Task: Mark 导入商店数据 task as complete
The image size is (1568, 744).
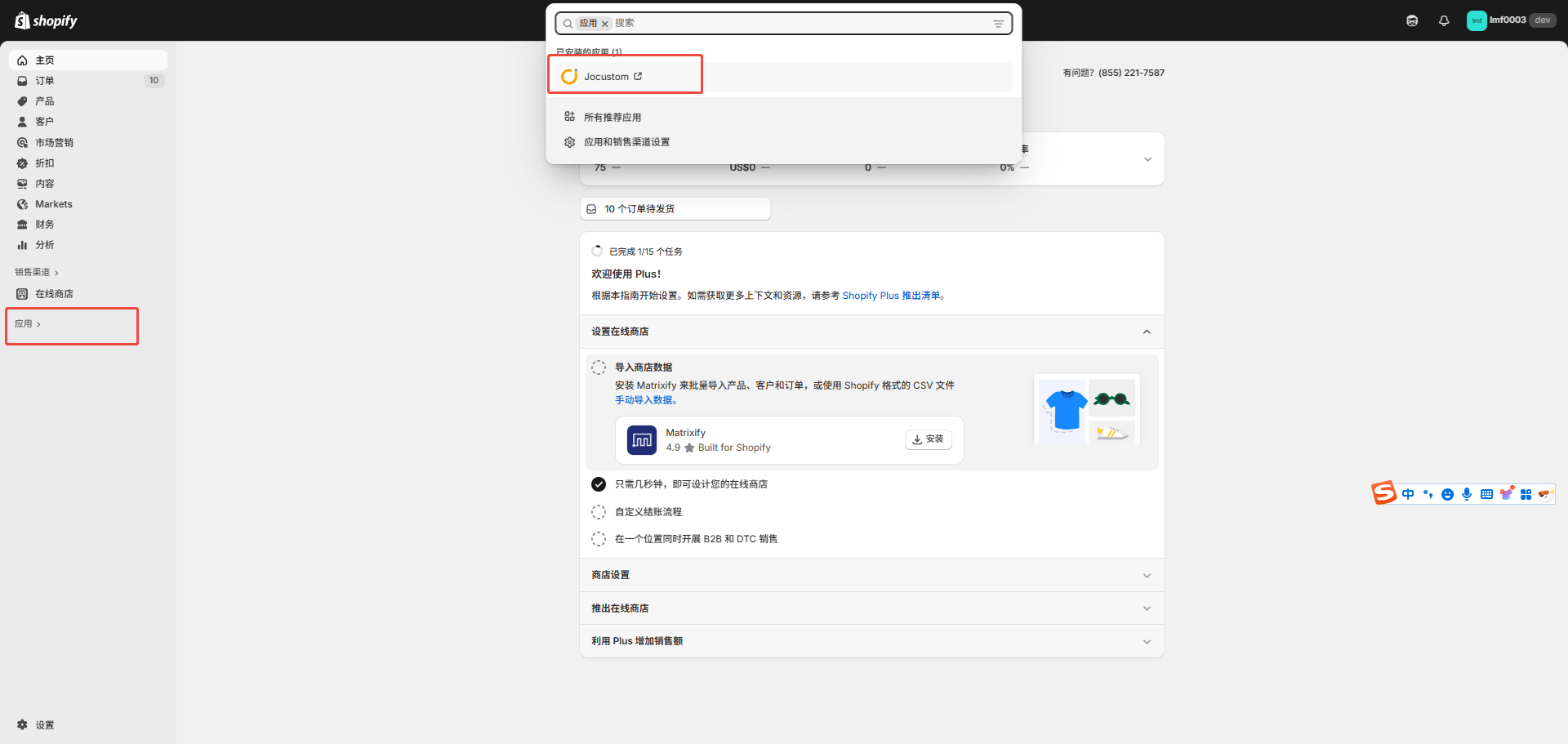Action: [599, 368]
